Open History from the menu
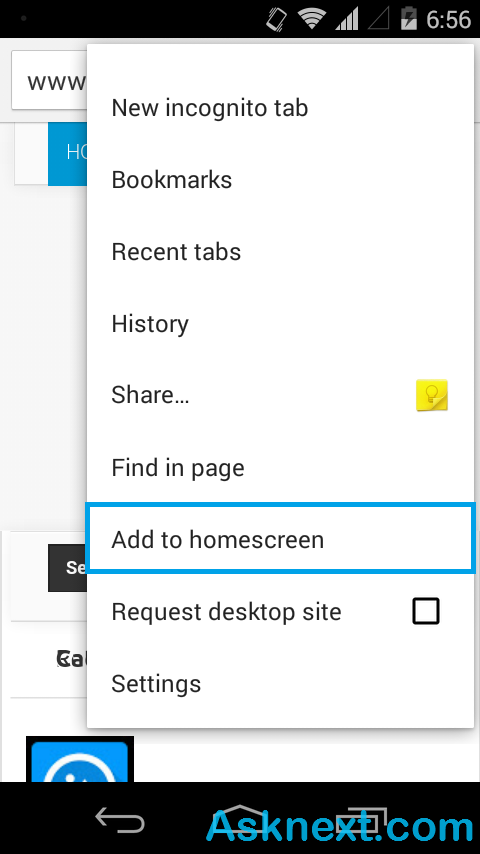Image resolution: width=480 pixels, height=854 pixels. 281,324
